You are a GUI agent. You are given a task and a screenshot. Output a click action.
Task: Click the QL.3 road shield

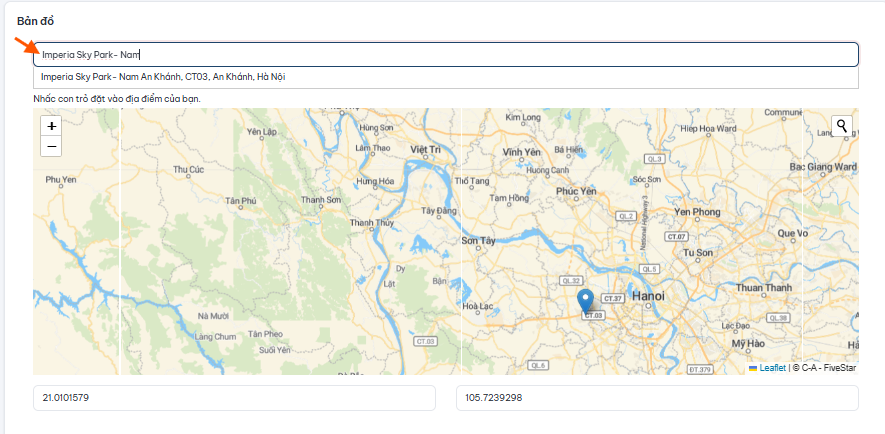(655, 159)
